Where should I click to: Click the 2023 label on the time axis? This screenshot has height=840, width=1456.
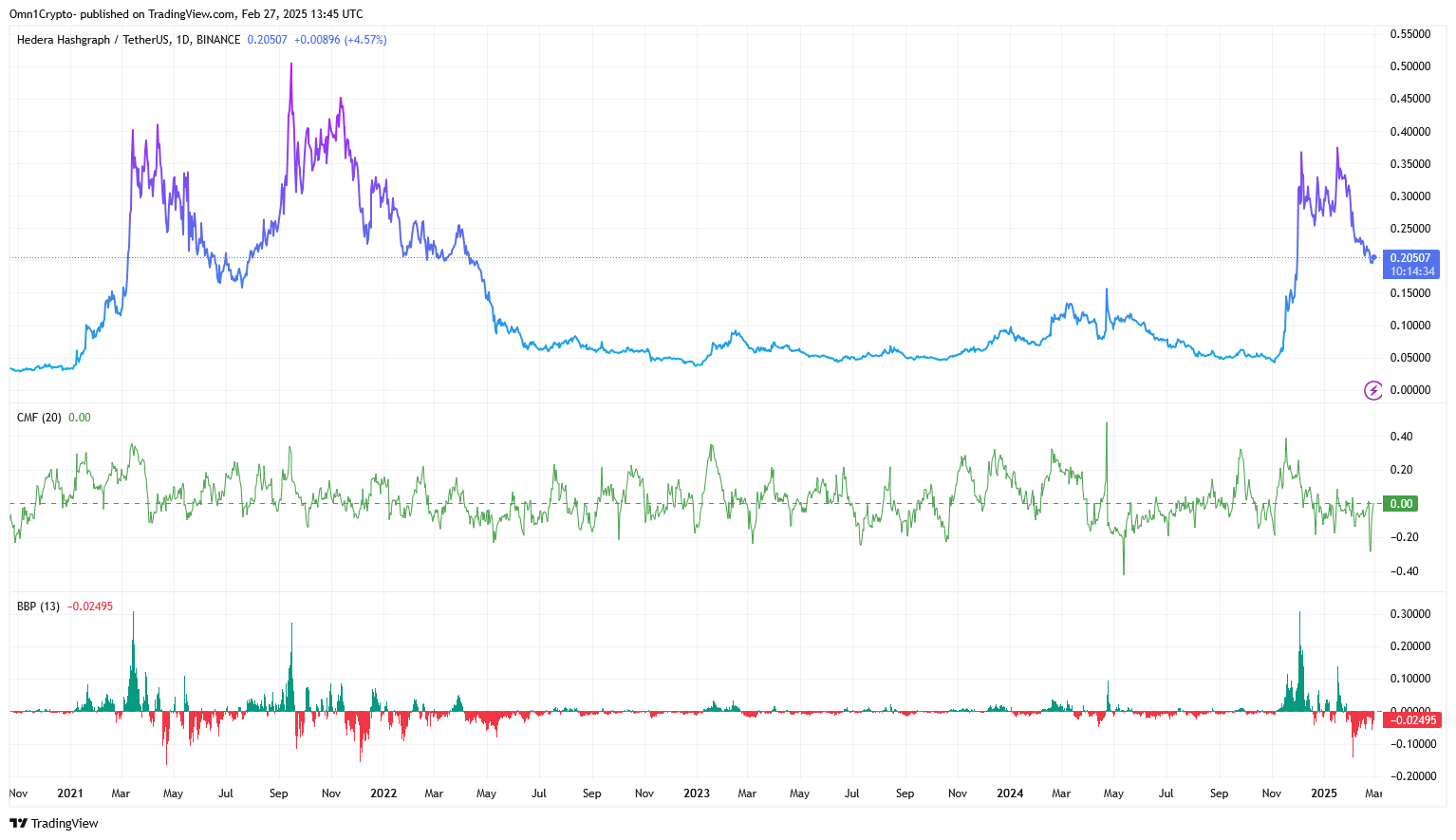697,793
